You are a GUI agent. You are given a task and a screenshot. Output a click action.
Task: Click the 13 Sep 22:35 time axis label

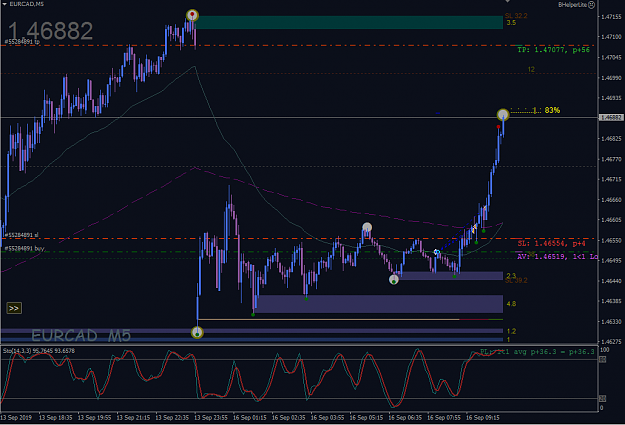coord(172,418)
